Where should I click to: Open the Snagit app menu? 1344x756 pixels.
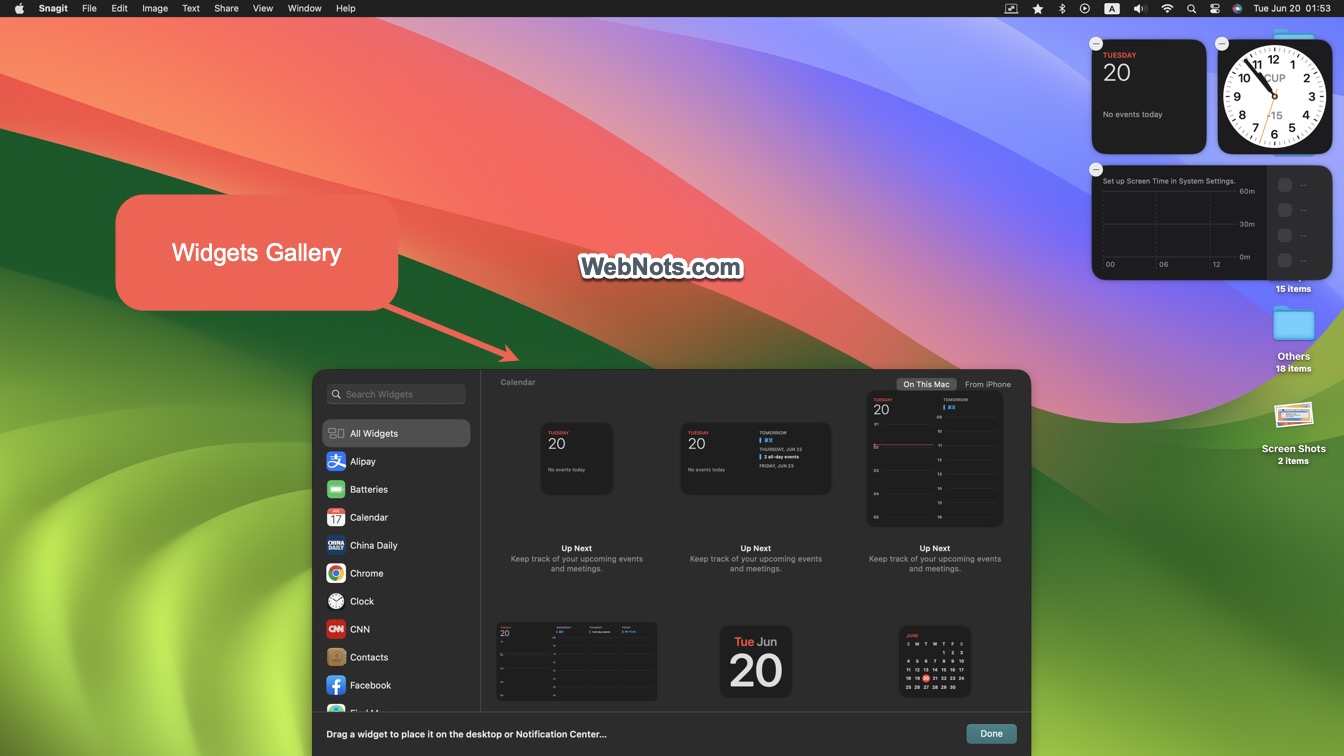click(53, 8)
